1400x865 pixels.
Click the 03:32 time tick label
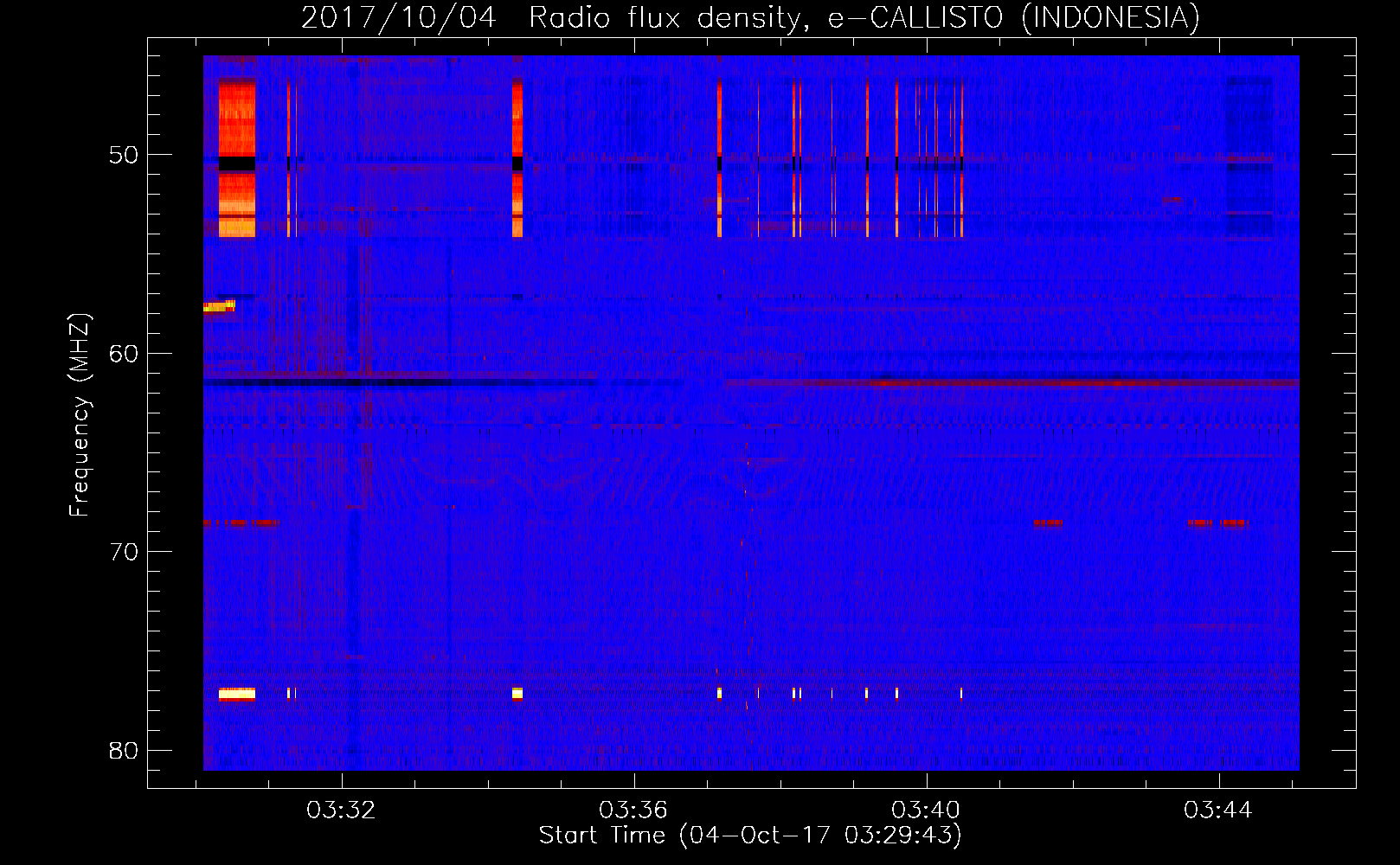342,810
